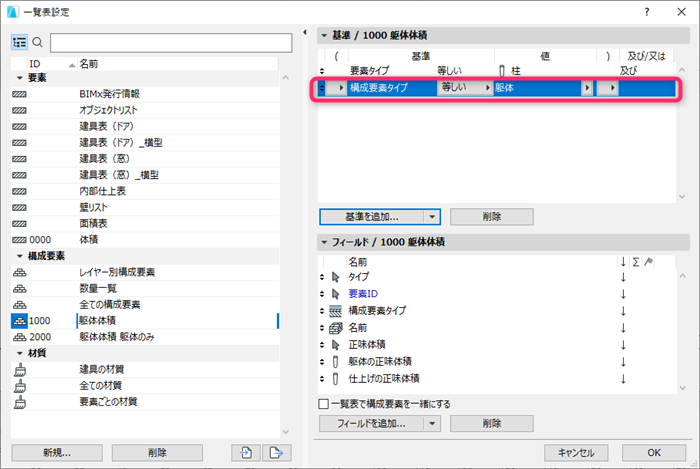The height and width of the screenshot is (469, 700).
Task: Click the arrow icon of タイプ field
Action: (x=336, y=277)
